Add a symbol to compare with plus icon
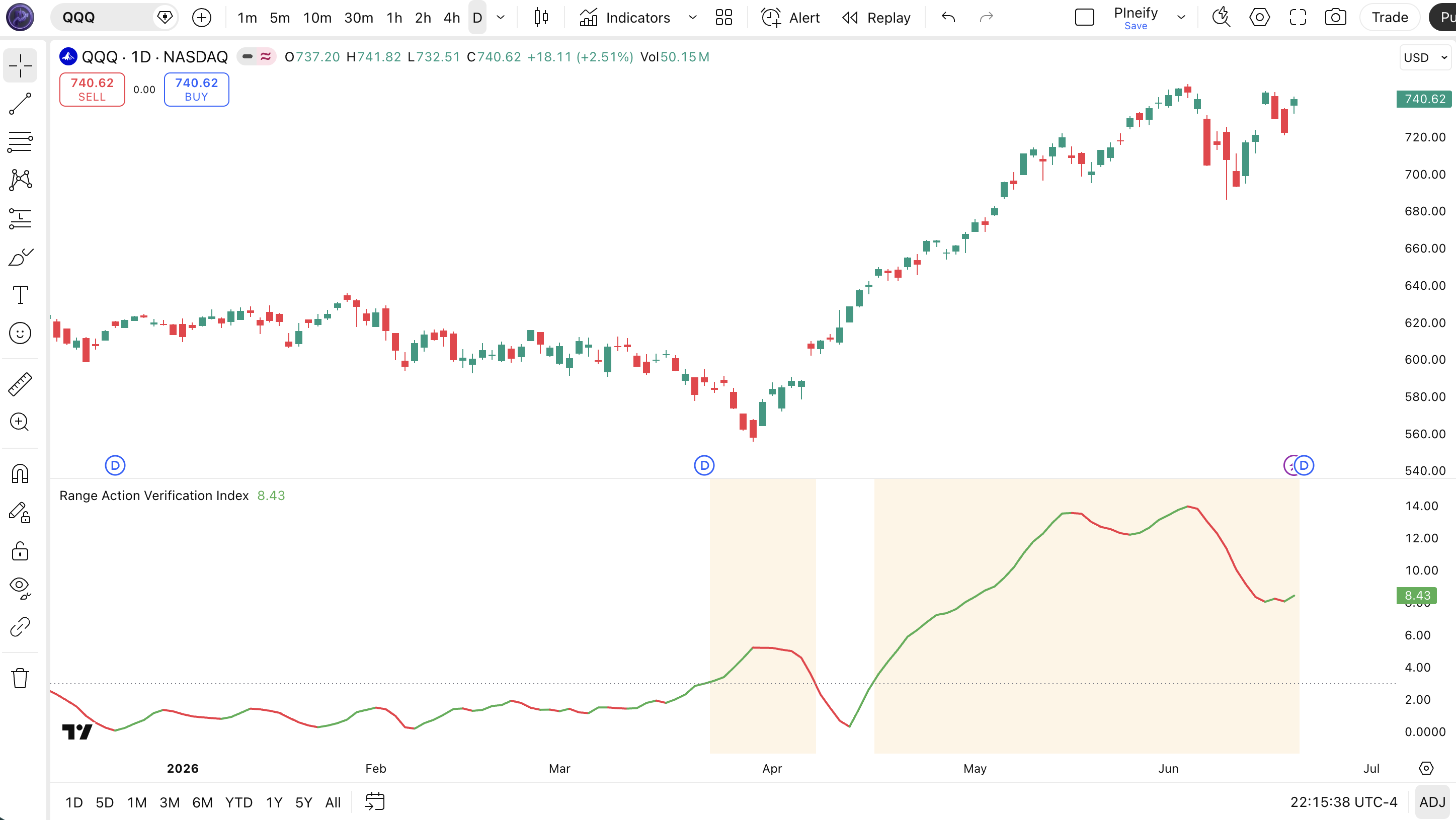Viewport: 1456px width, 820px height. pyautogui.click(x=202, y=18)
